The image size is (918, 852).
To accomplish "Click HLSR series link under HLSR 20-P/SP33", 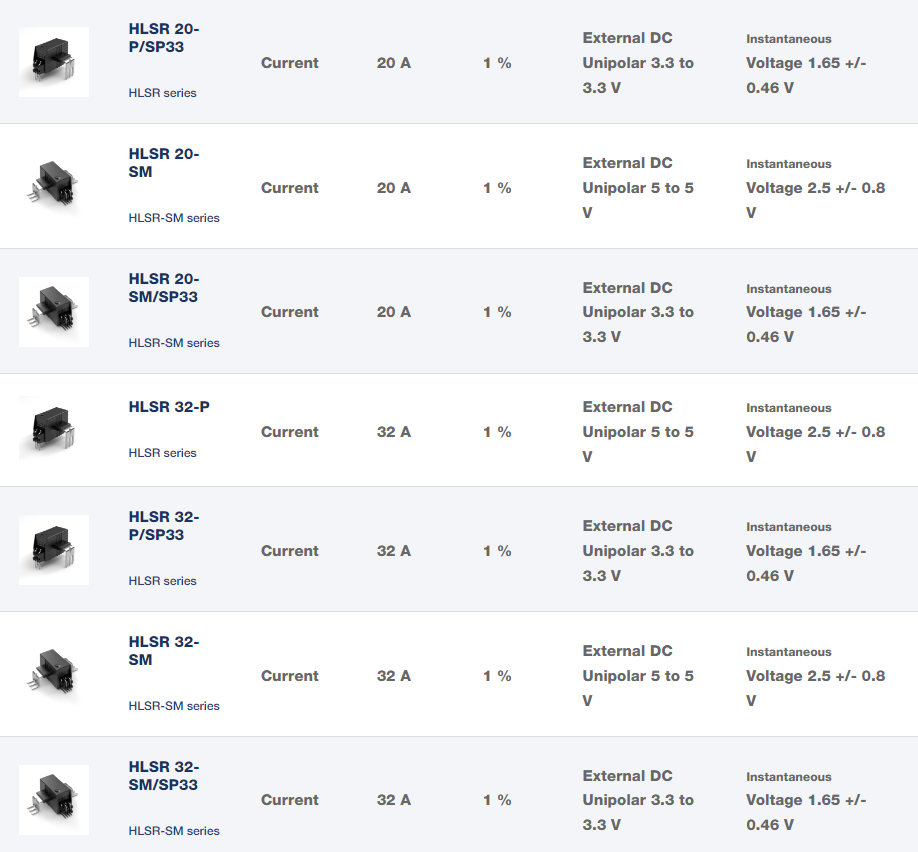I will click(x=162, y=93).
